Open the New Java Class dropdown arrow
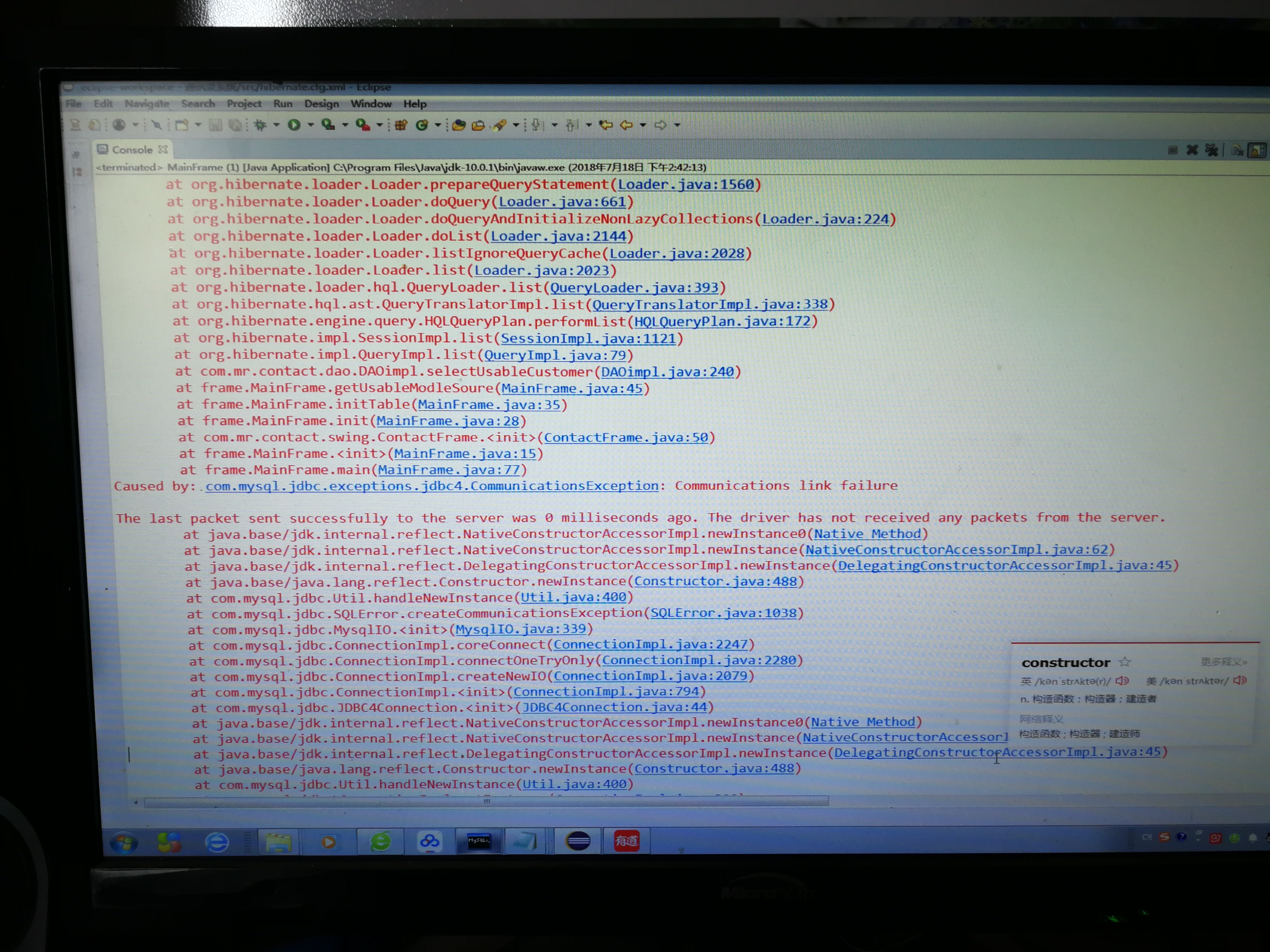Viewport: 1270px width, 952px height. [x=438, y=124]
